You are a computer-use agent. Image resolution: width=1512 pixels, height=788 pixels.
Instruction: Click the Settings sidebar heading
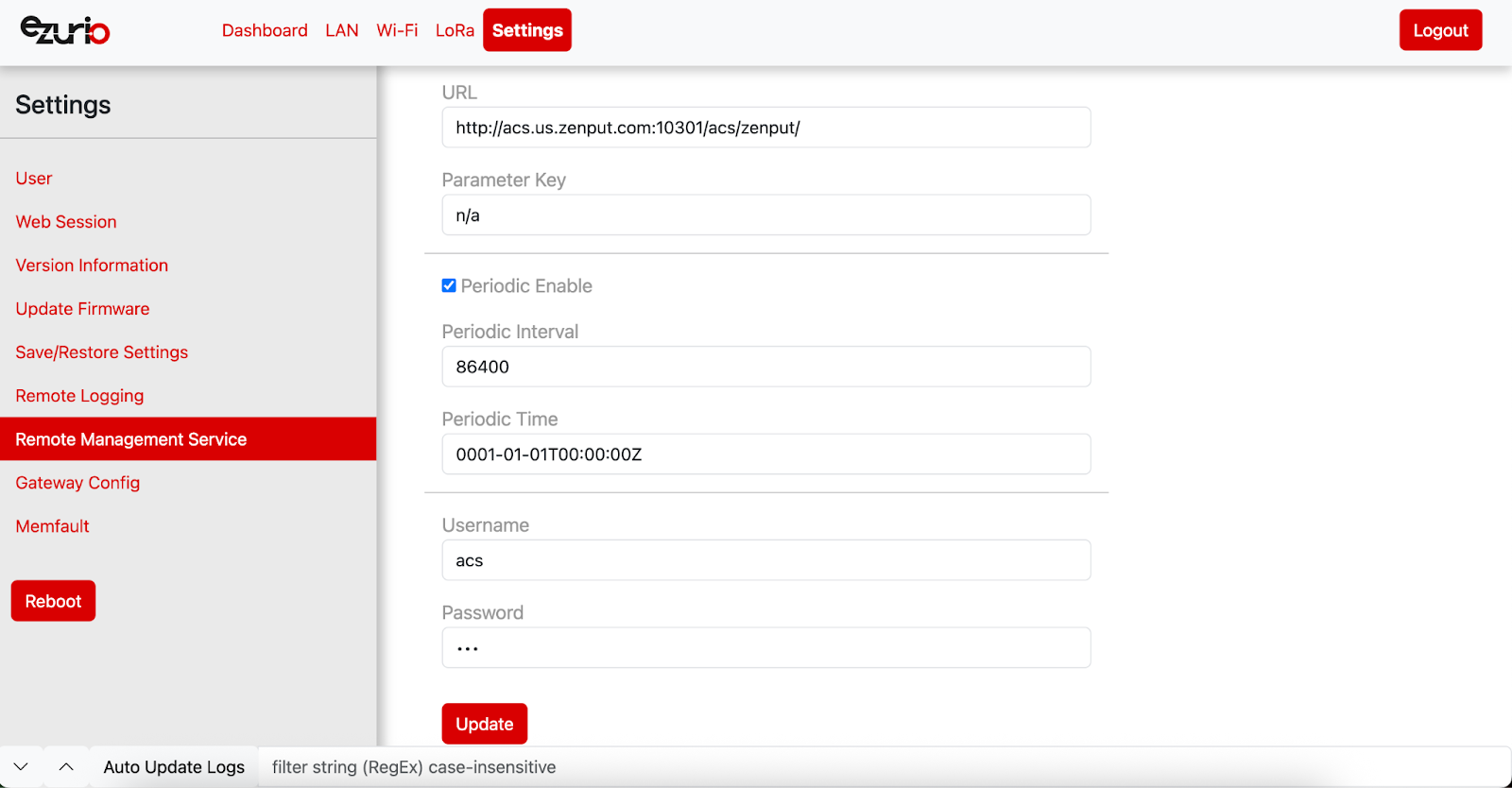[63, 105]
